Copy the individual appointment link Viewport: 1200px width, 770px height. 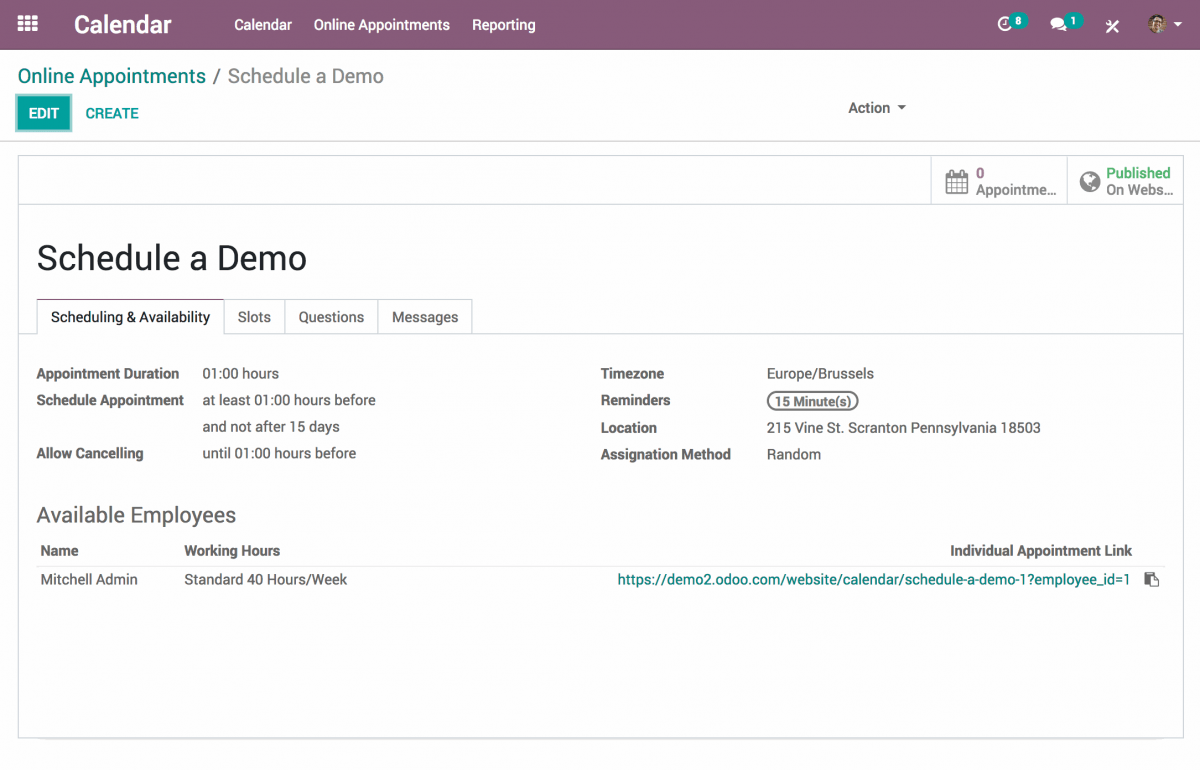[1151, 579]
